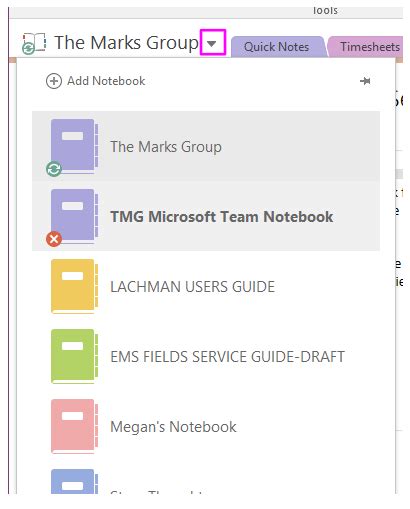Select the yellow LACHMAN USERS GUIDE notebook icon
Image resolution: width=410 pixels, height=509 pixels.
75,287
